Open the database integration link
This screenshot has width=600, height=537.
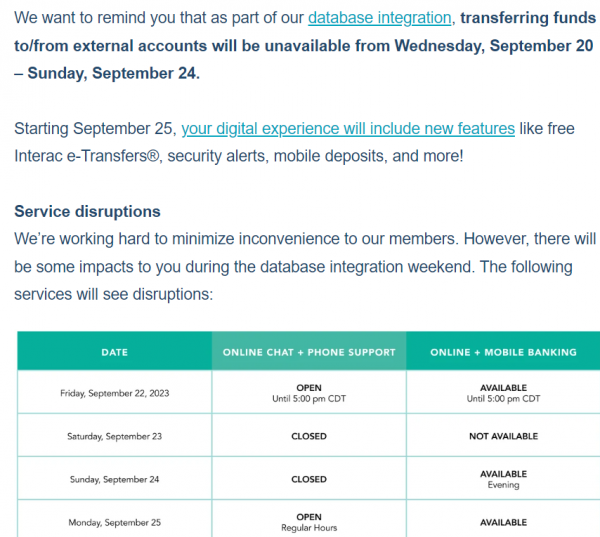point(379,17)
